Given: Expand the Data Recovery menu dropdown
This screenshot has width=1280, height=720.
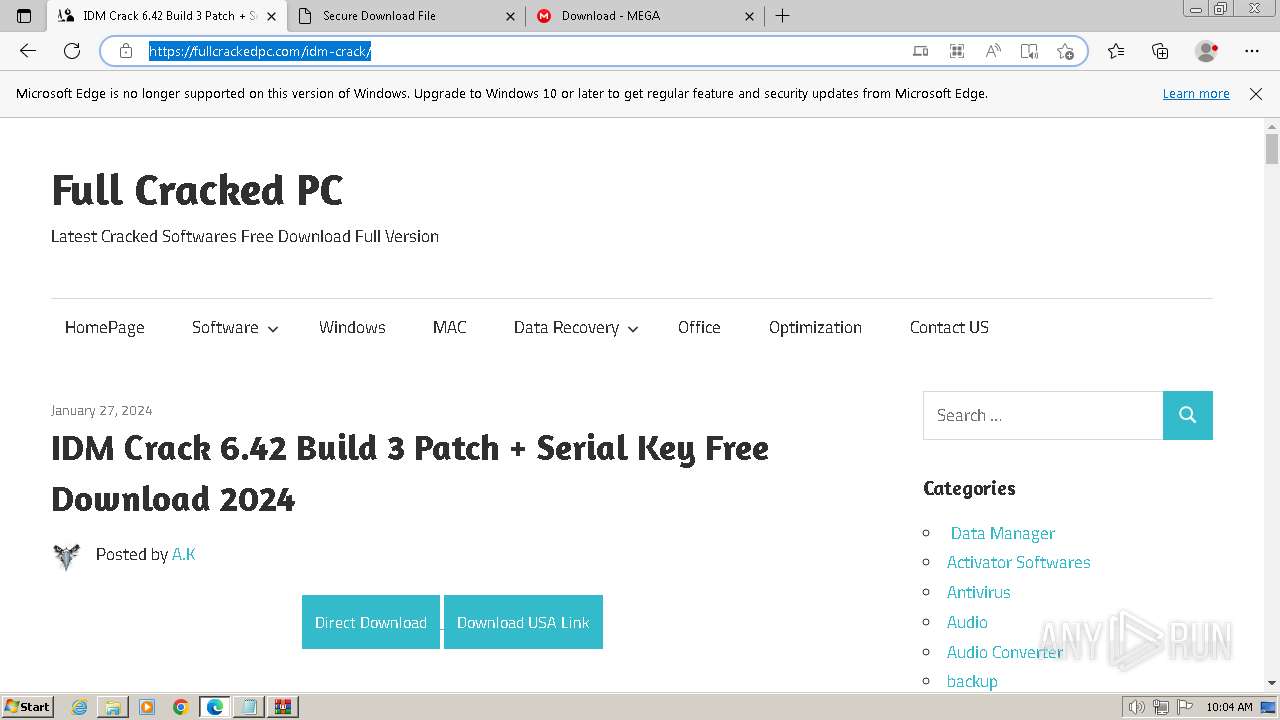Looking at the screenshot, I should (575, 327).
